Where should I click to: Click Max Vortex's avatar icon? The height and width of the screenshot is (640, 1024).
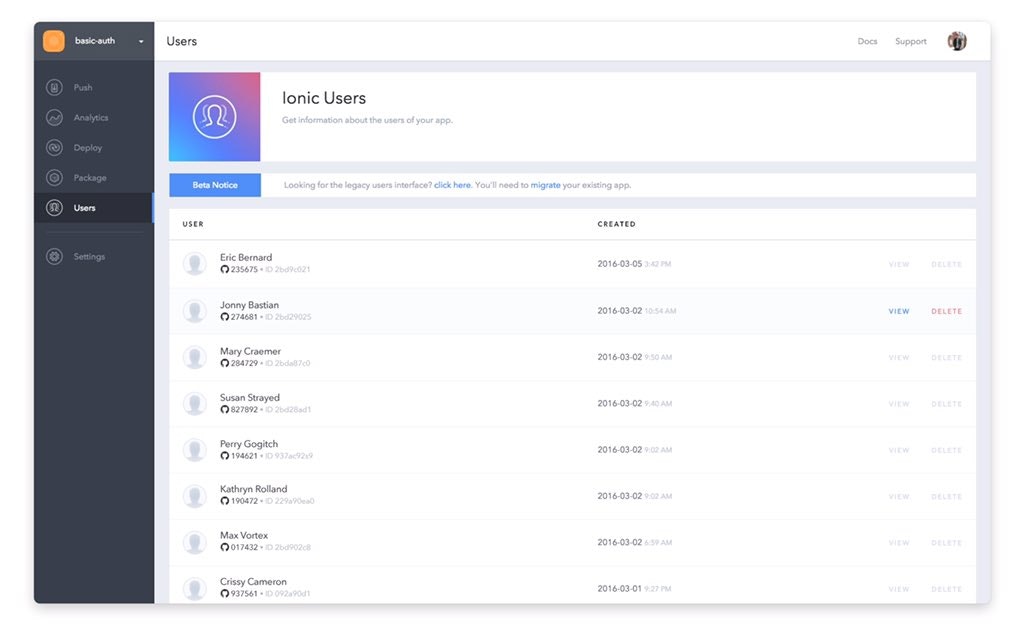coord(195,543)
